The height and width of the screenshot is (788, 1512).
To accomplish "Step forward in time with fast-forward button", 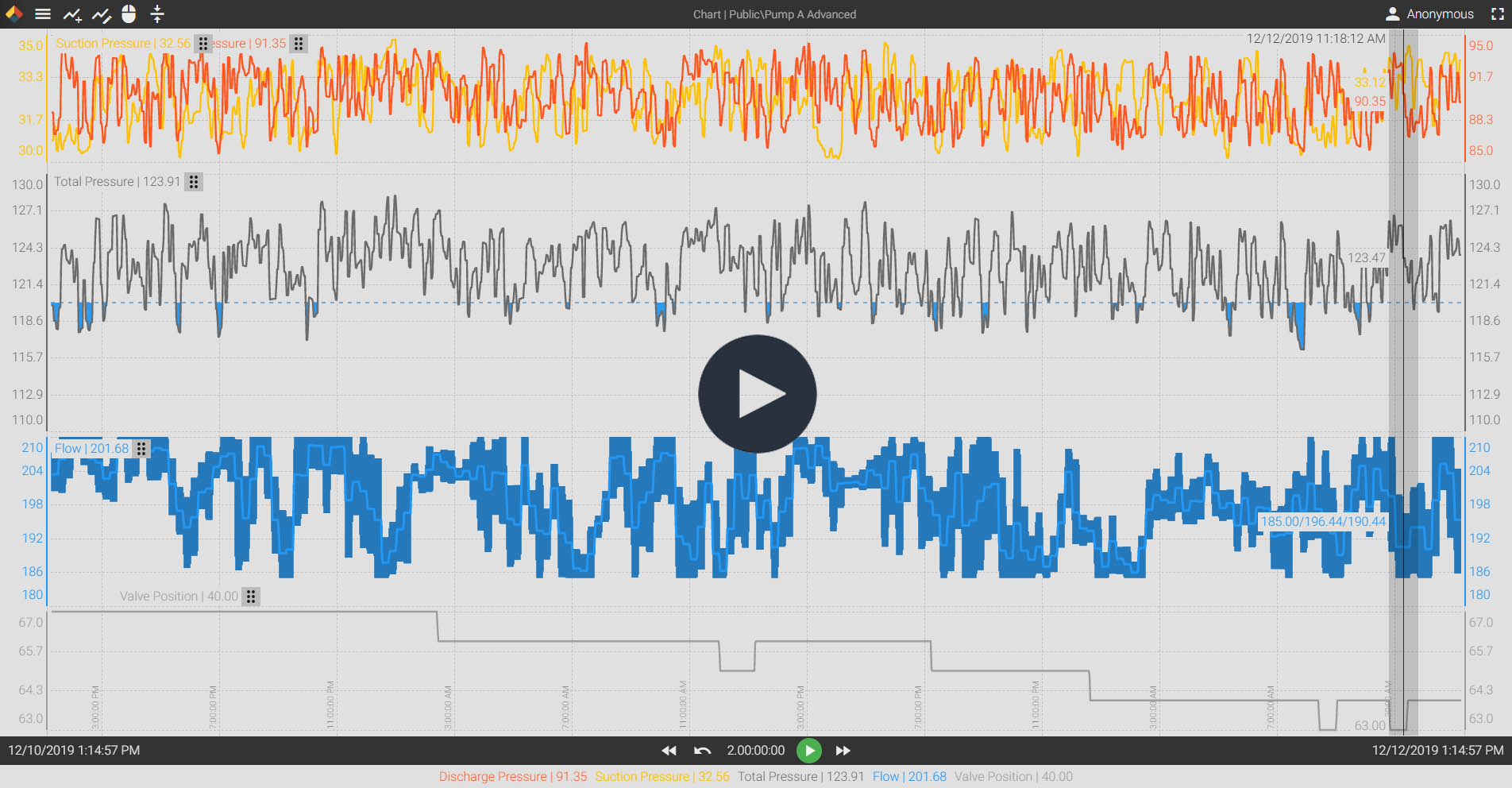I will [x=843, y=751].
